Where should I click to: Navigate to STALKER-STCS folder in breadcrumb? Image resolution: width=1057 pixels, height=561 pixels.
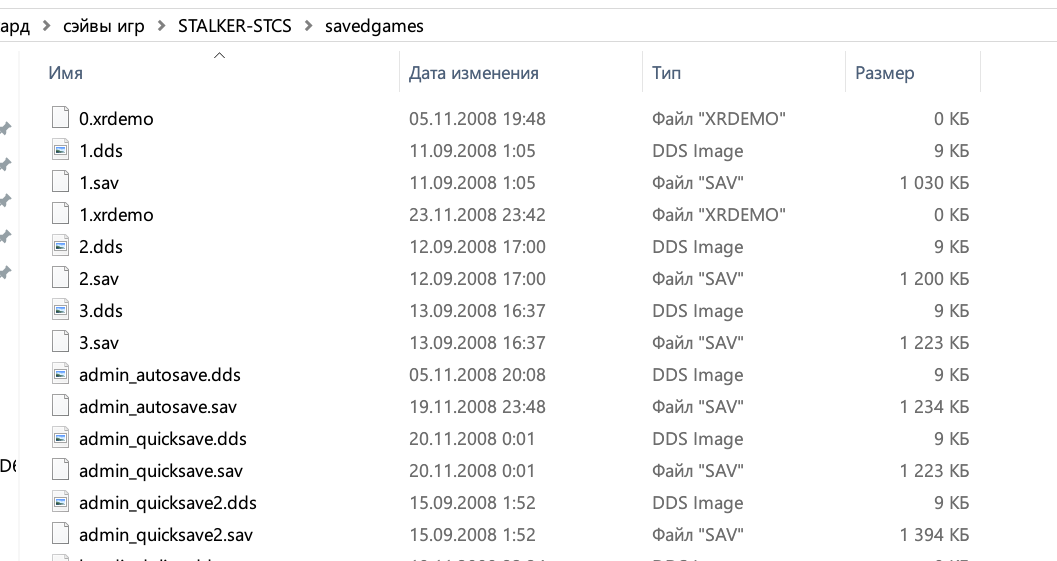coord(235,26)
